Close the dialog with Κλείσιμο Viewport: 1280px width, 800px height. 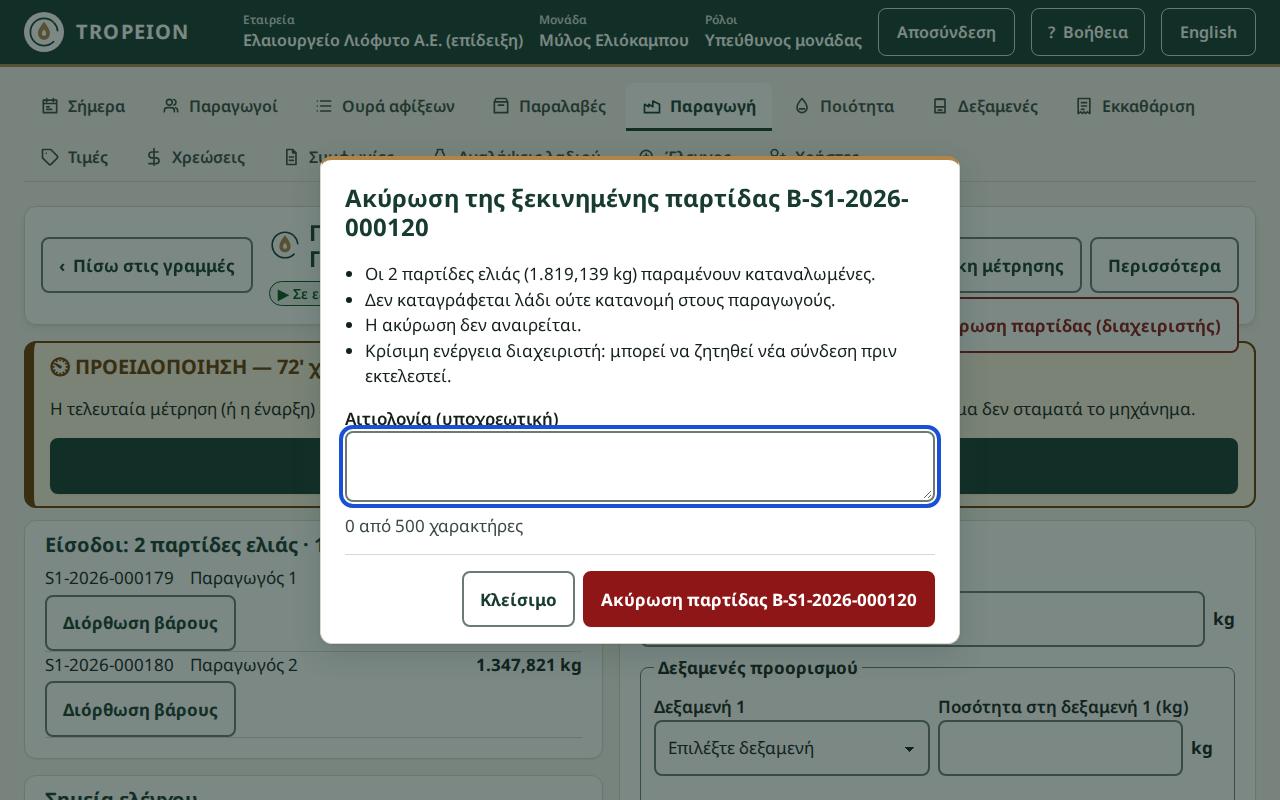coord(518,599)
